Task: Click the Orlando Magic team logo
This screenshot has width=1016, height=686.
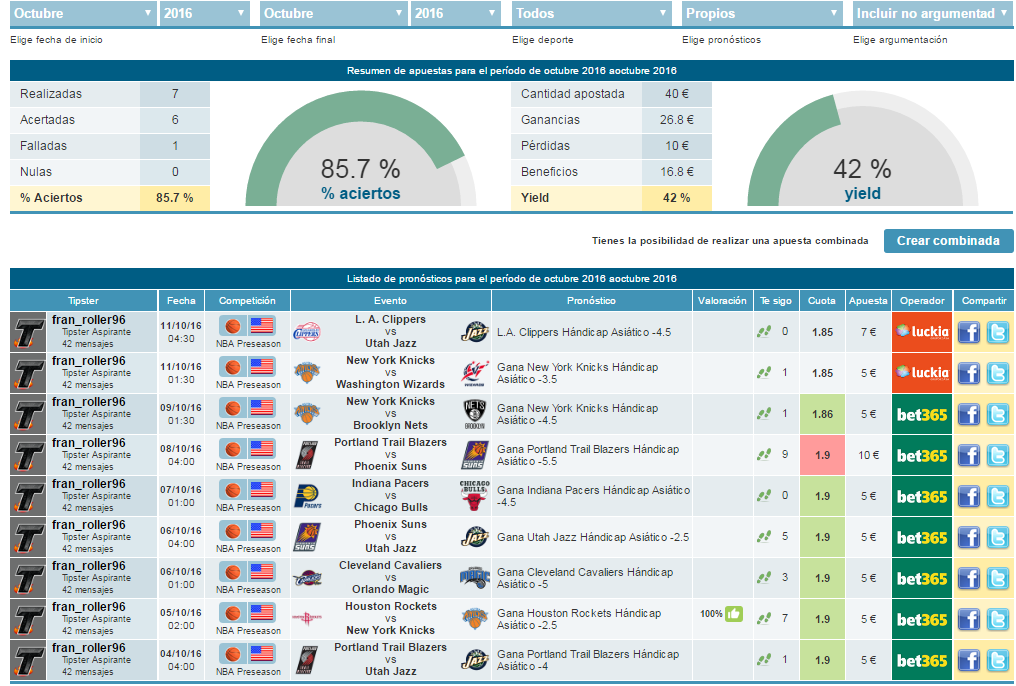Action: click(475, 578)
